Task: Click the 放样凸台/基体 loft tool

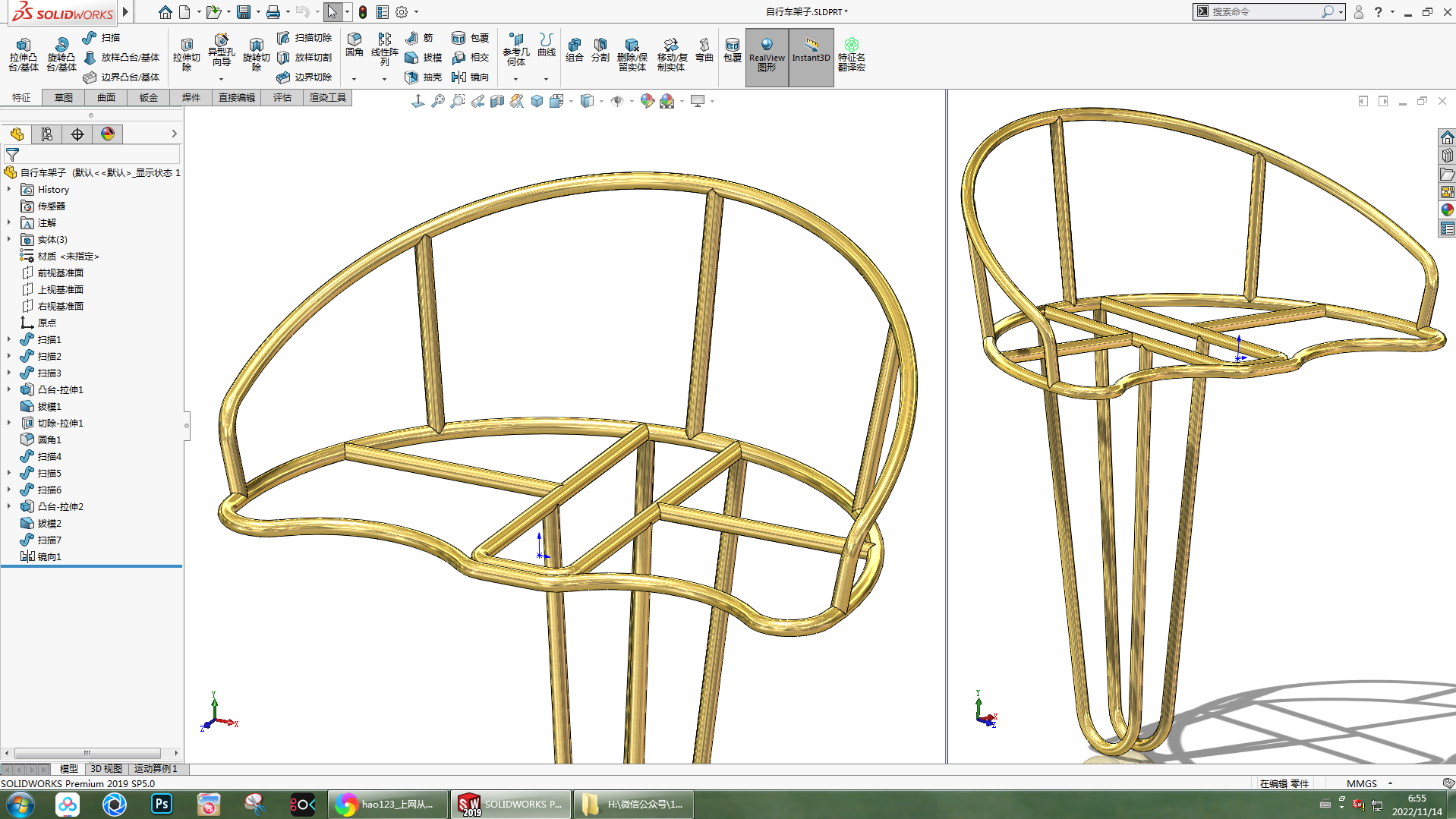Action: pos(121,57)
